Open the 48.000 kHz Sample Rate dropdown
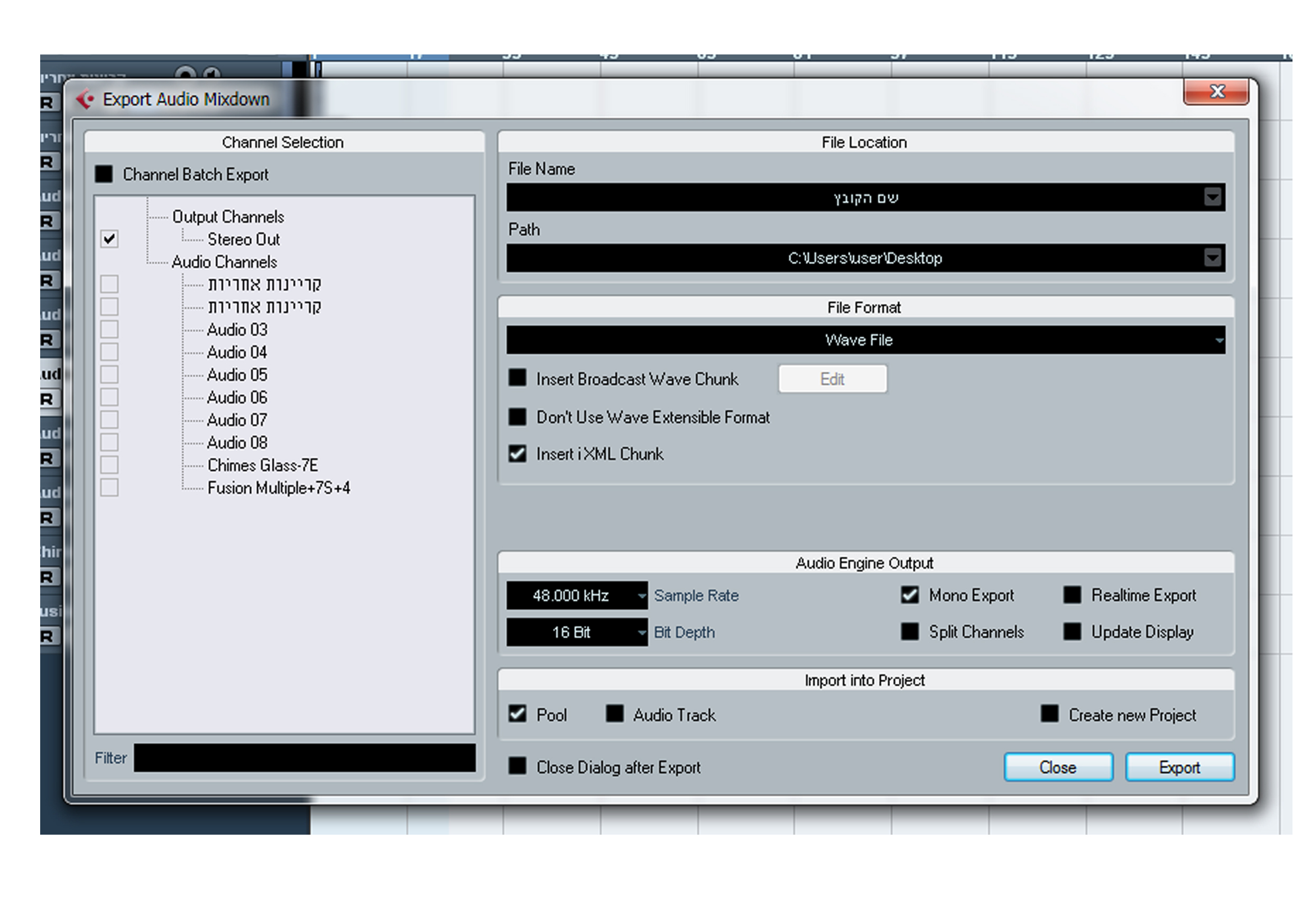Image resolution: width=1311 pixels, height=924 pixels. [x=641, y=596]
